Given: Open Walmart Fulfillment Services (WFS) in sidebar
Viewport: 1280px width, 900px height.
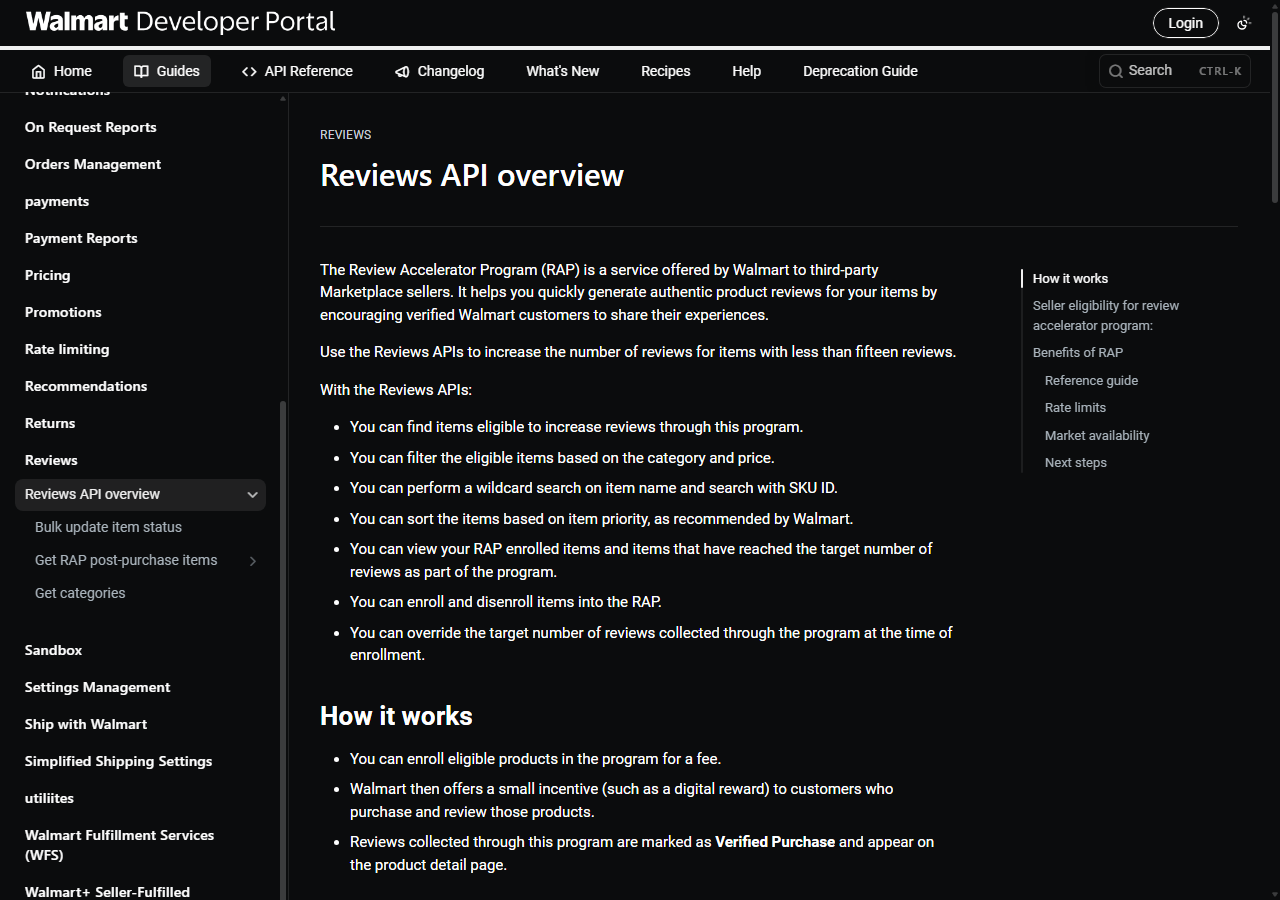Looking at the screenshot, I should 120,845.
